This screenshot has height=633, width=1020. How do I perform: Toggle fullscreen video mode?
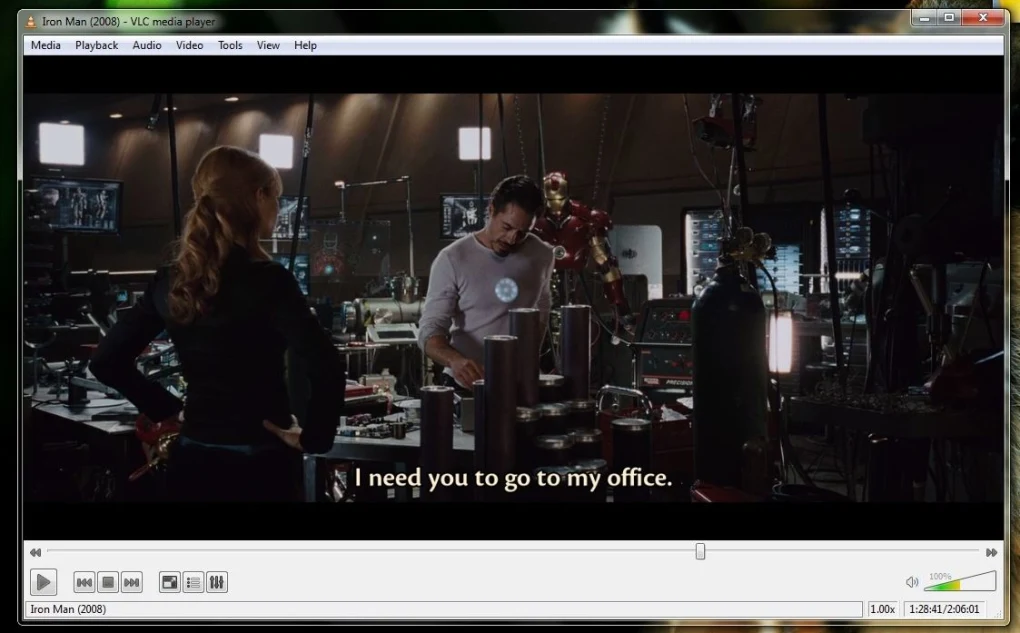[170, 582]
